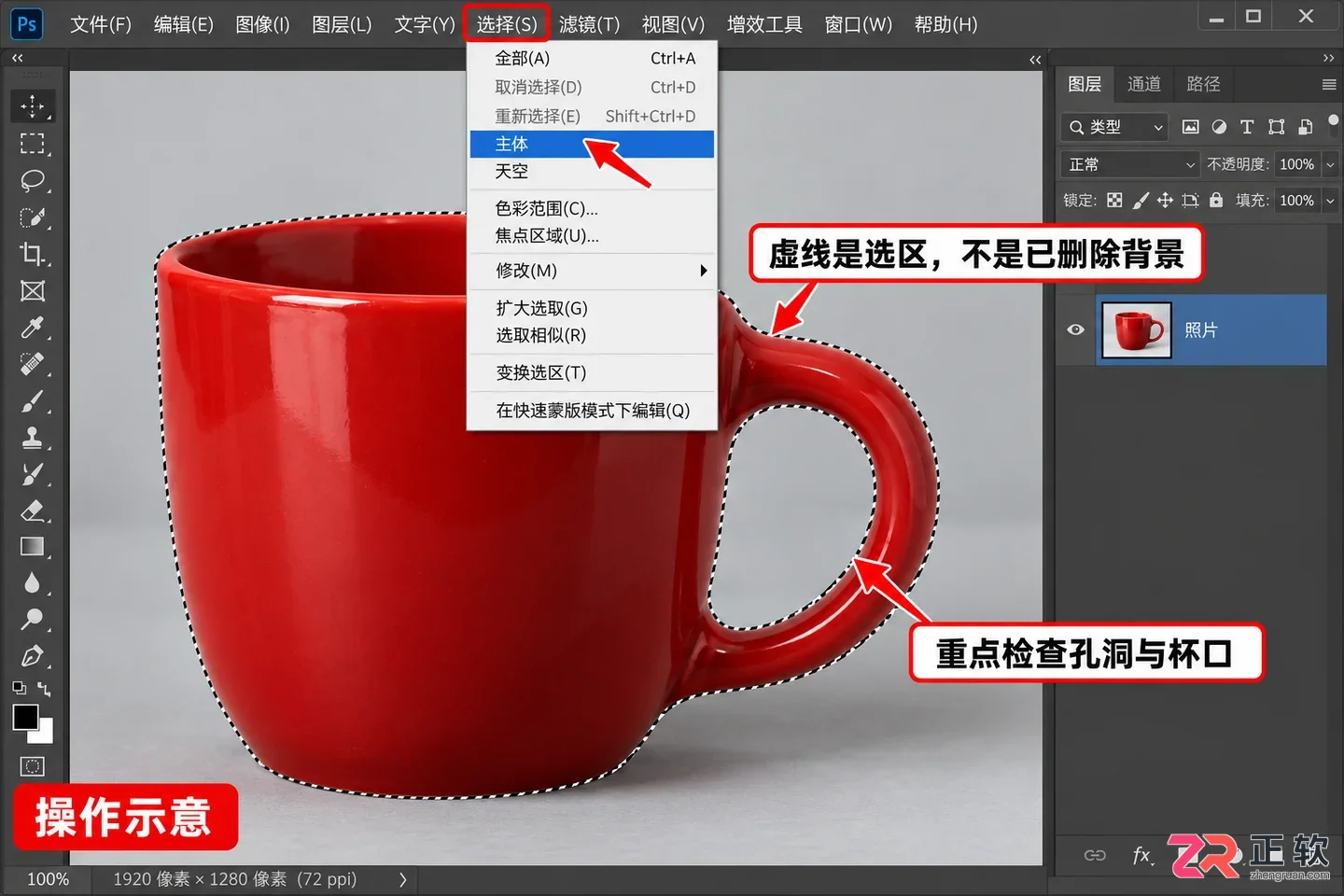1344x896 pixels.
Task: Select the Move tool
Action: [33, 106]
